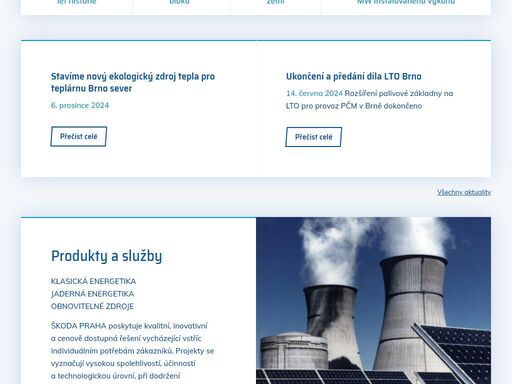Select OBNOVITELNÉ ZDROJE link
The width and height of the screenshot is (512, 384).
(x=92, y=306)
